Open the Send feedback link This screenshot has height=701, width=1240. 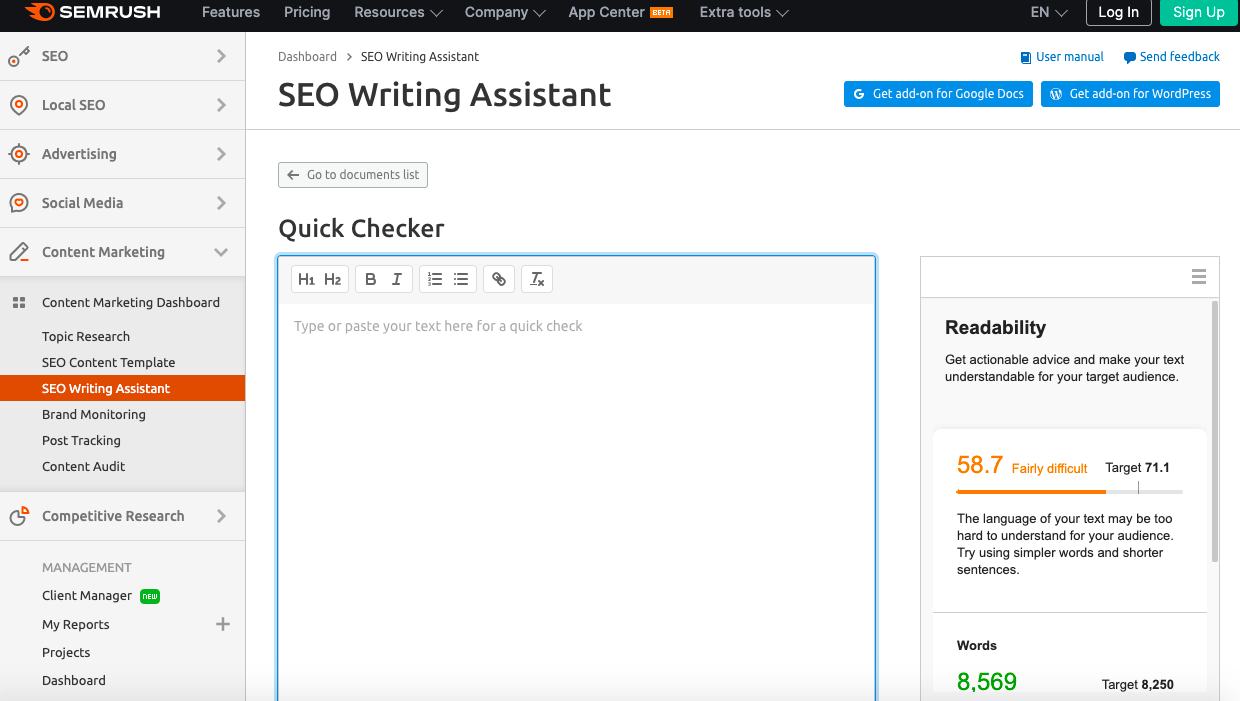1172,57
